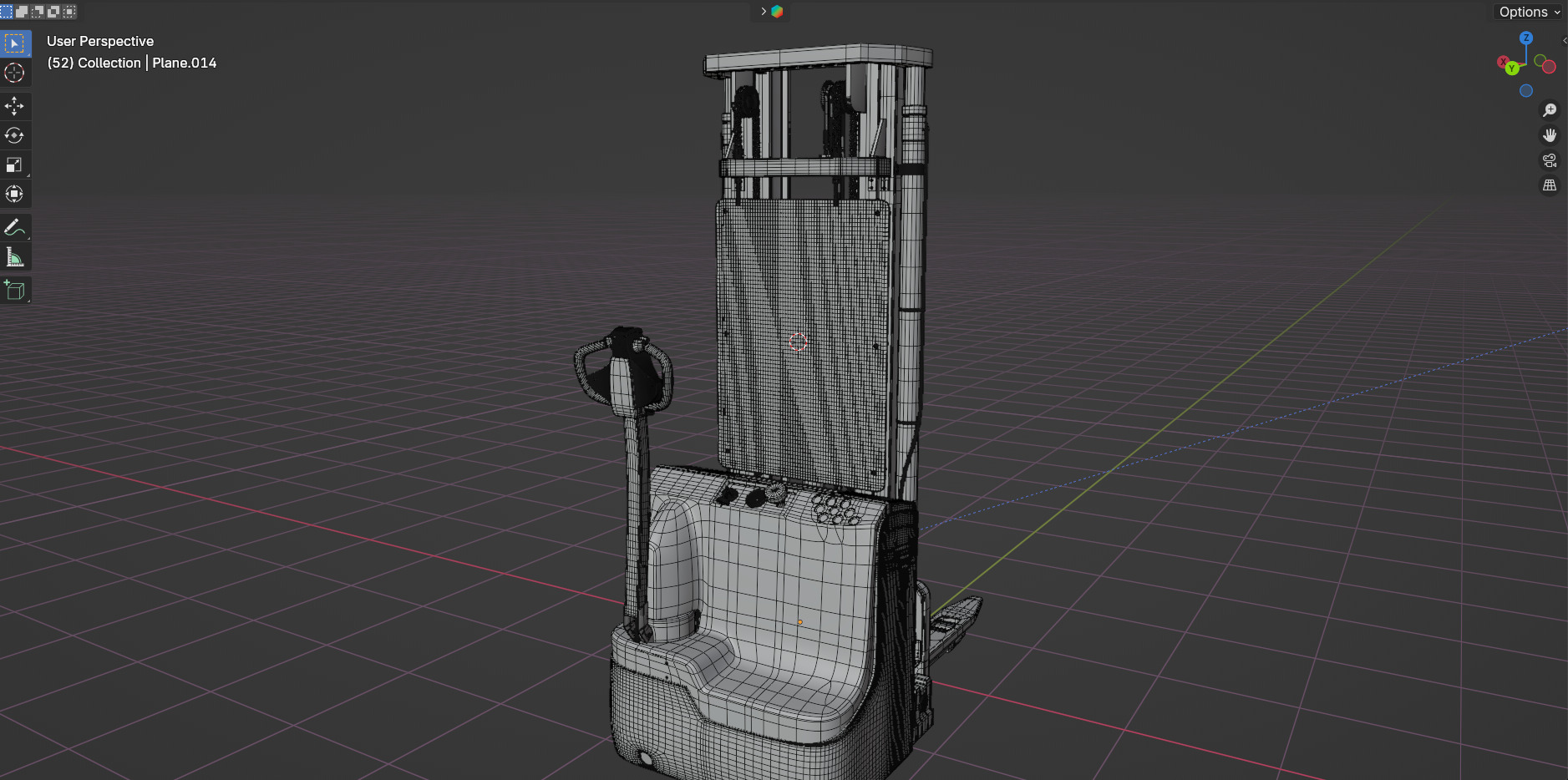This screenshot has height=780, width=1568.
Task: Activate the 3D Cursor tool
Action: pyautogui.click(x=14, y=73)
